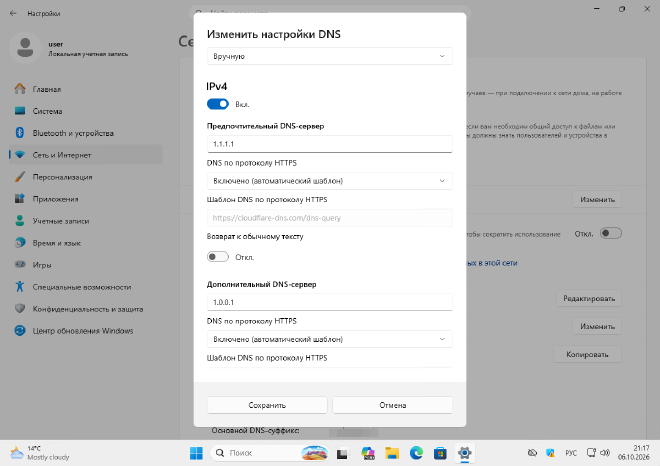660x466 pixels.
Task: Open the weather widget showing 14°C
Action: 40,453
